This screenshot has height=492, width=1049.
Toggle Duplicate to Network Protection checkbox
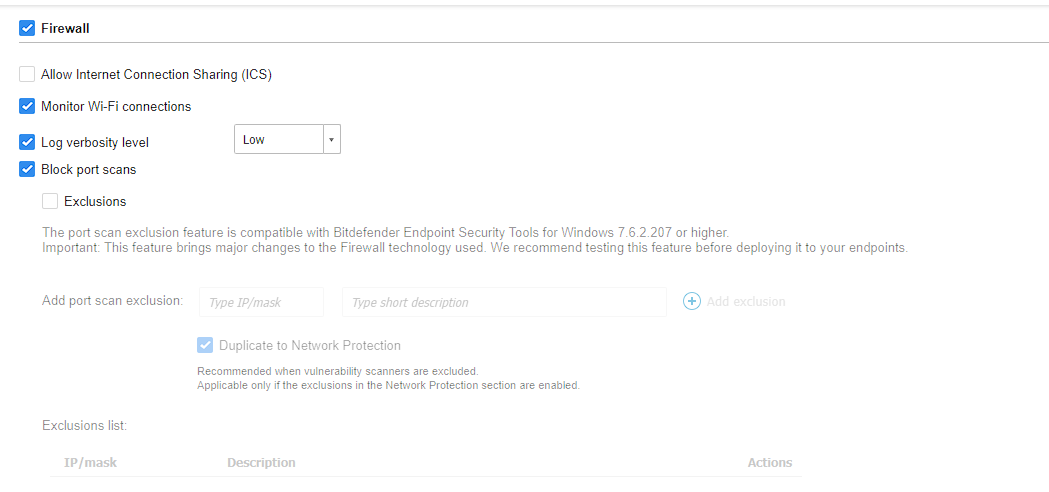tap(205, 345)
